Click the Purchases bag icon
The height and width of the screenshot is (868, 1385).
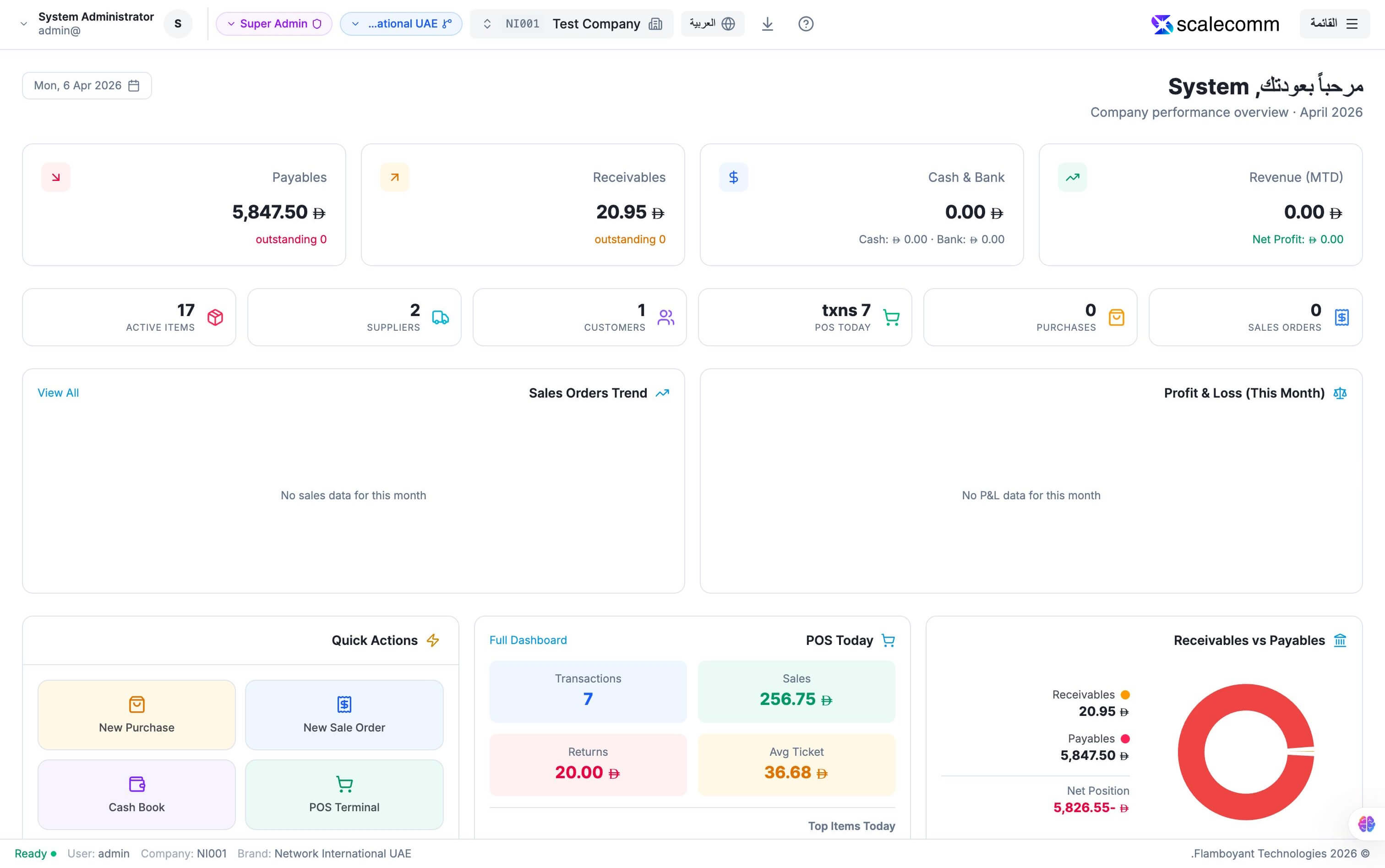click(x=1116, y=317)
